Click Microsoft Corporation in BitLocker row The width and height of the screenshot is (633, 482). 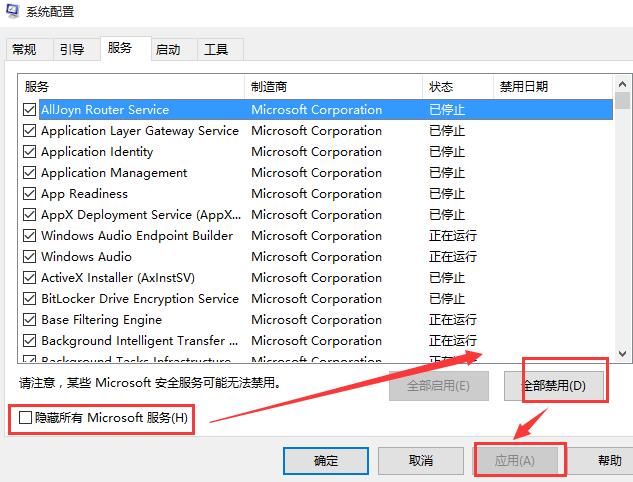pos(316,298)
